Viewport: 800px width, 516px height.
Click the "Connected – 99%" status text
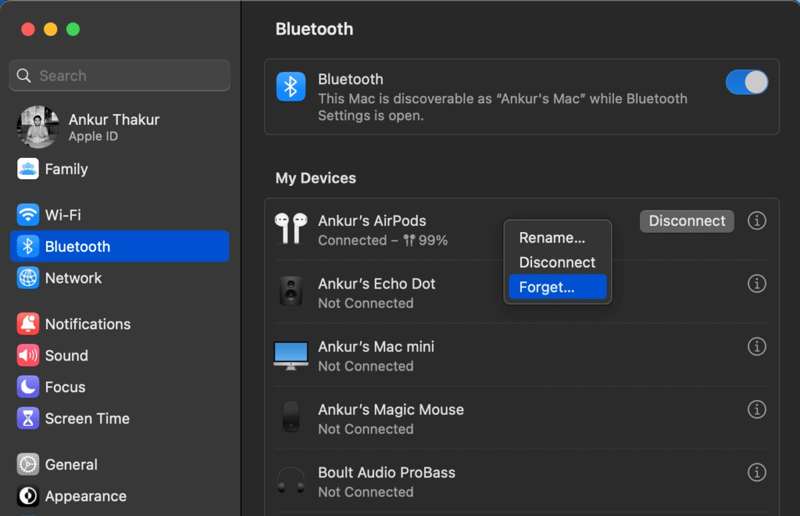coord(383,240)
